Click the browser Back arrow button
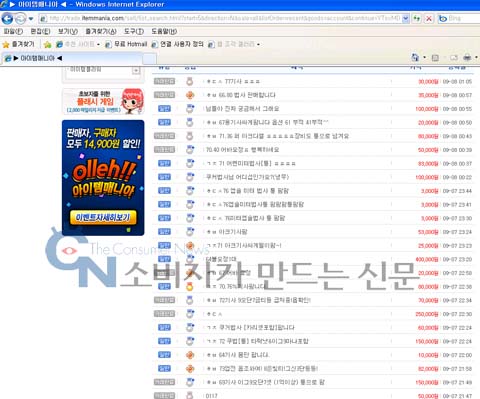 pyautogui.click(x=7, y=19)
